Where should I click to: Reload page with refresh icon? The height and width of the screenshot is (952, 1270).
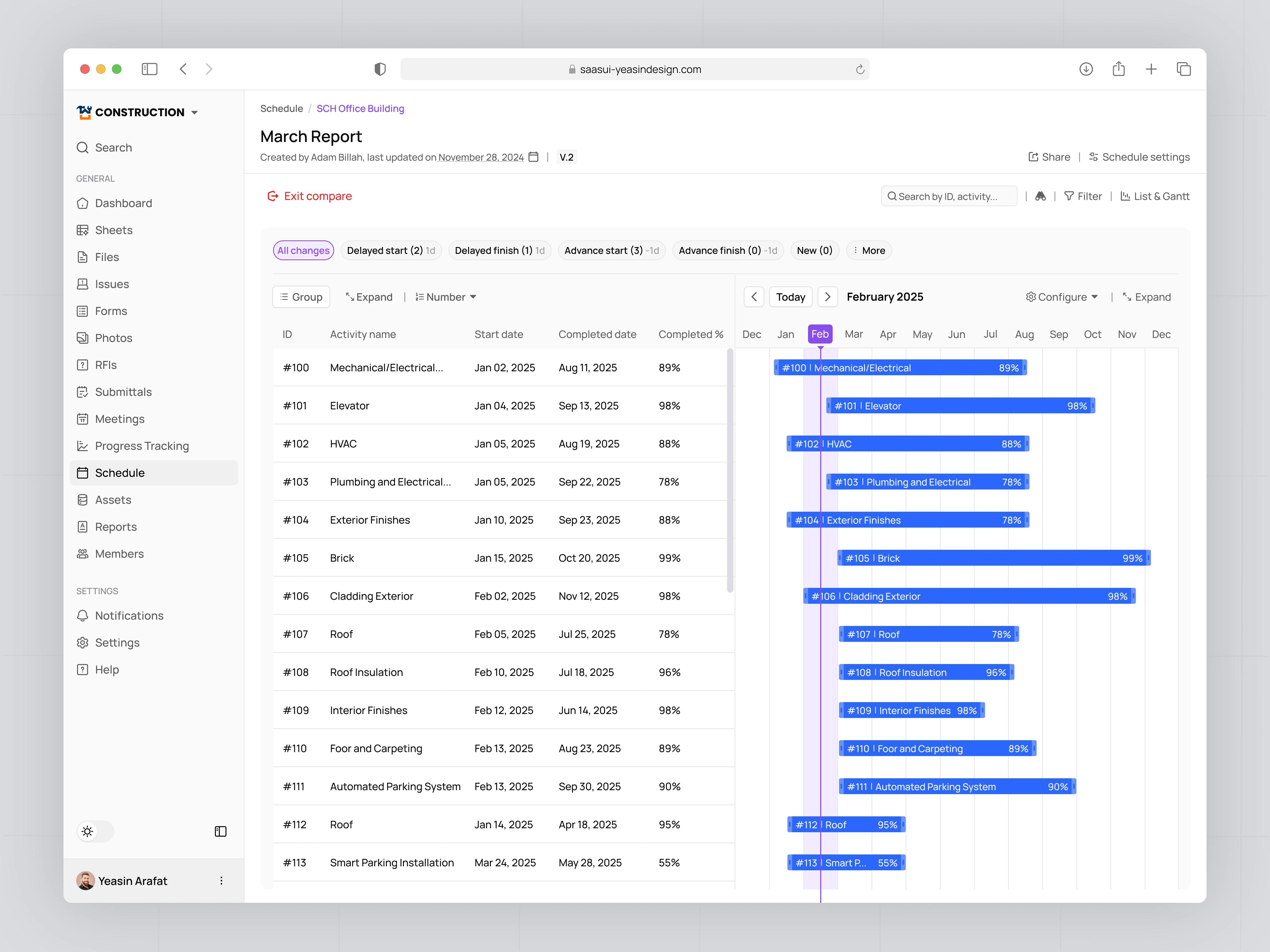point(860,70)
